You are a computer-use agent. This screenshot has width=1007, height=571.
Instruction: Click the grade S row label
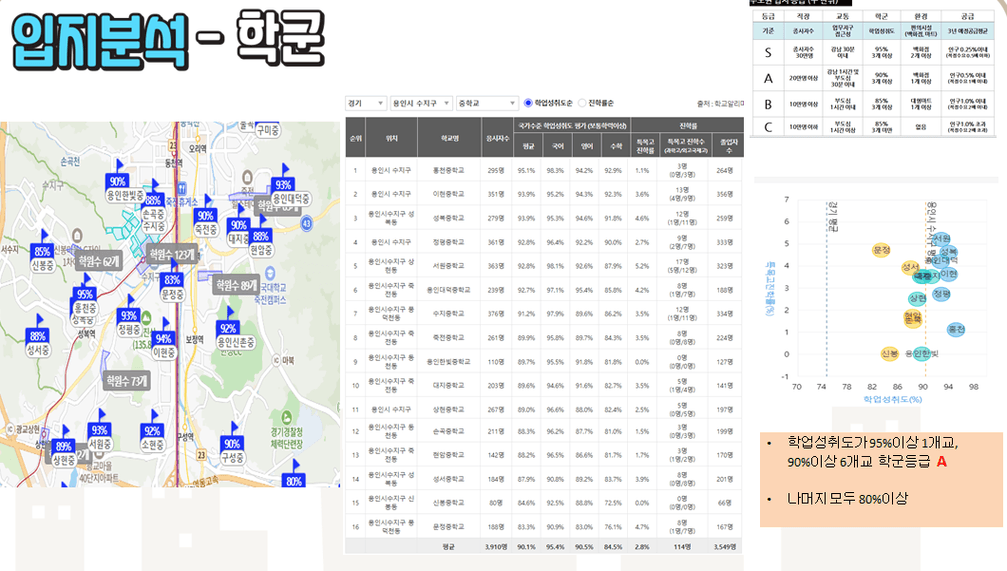pos(768,53)
